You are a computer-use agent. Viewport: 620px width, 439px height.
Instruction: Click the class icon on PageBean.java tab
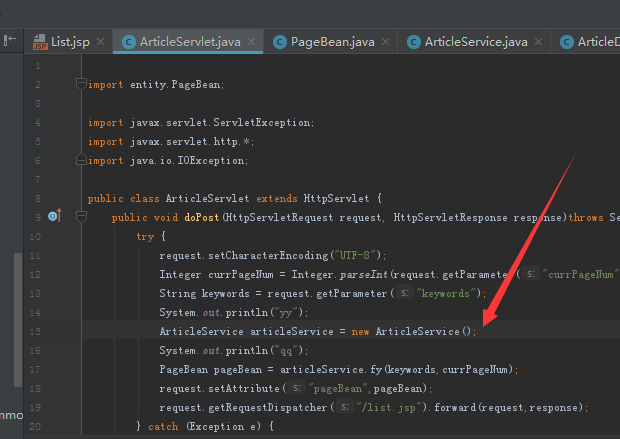tap(280, 42)
